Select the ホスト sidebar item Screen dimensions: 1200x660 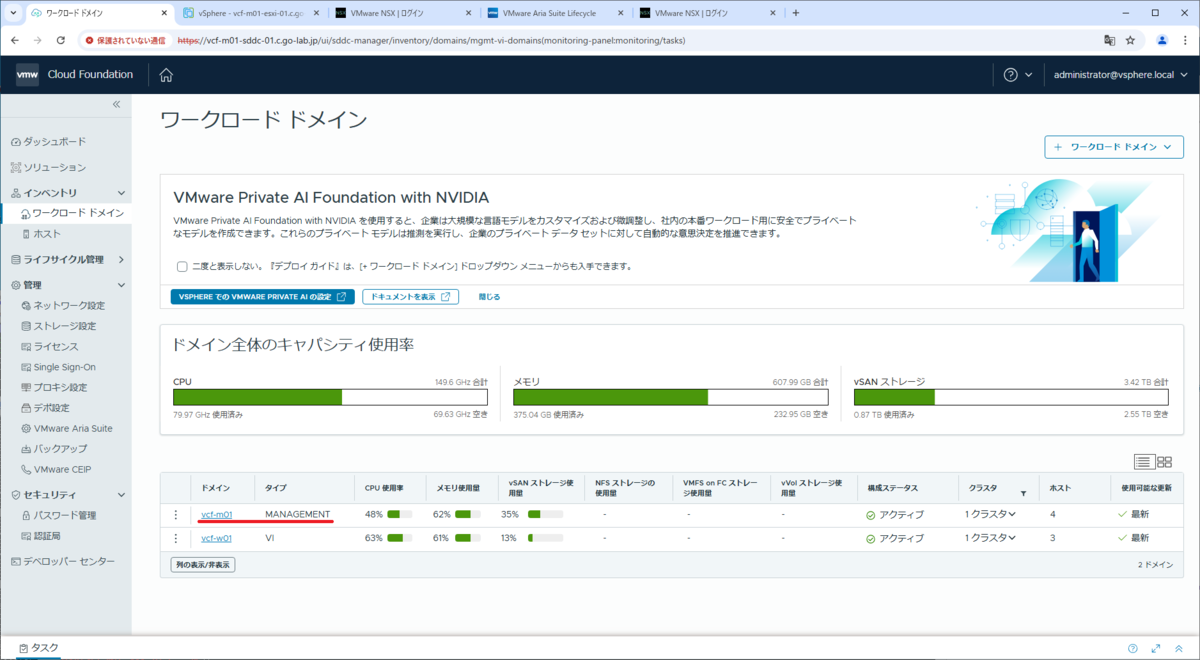point(46,233)
